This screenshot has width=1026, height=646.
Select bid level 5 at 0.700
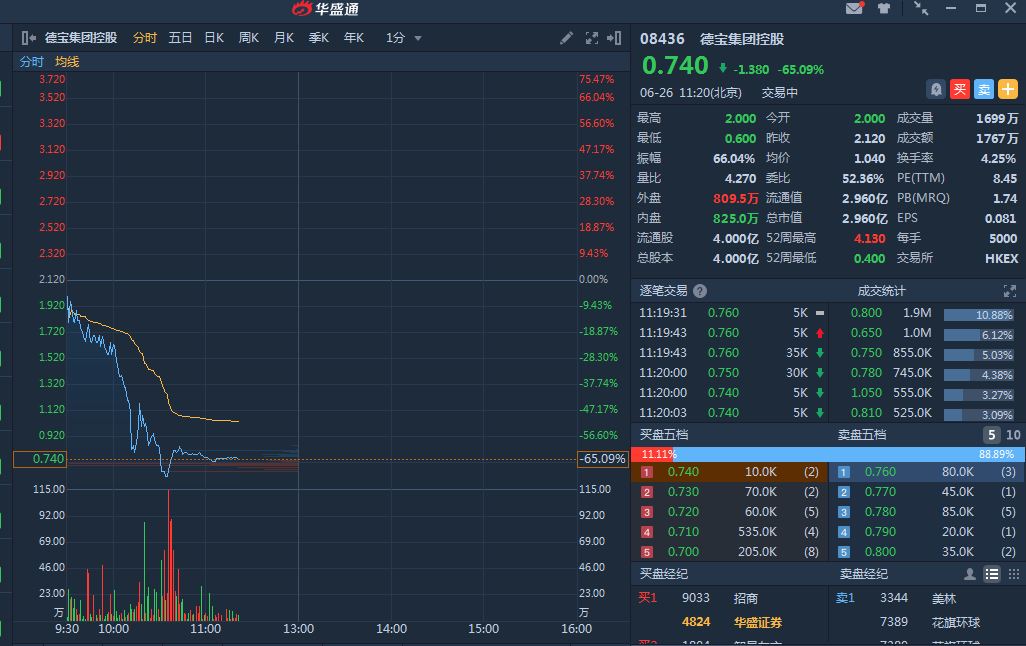729,552
